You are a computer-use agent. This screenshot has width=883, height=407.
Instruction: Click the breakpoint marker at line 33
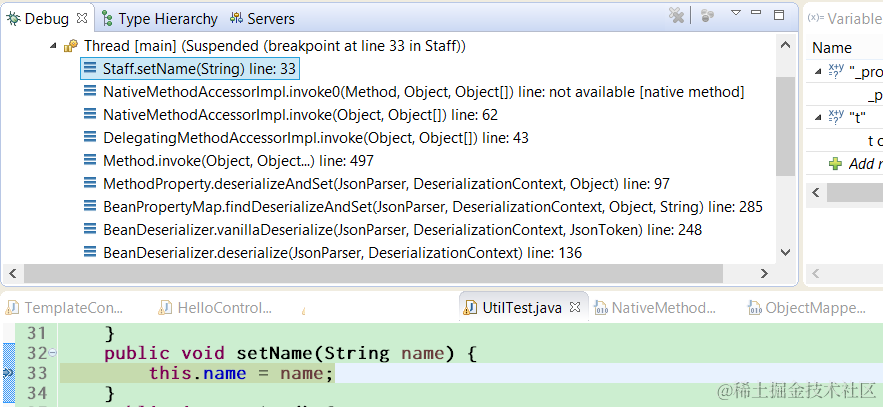tap(8, 373)
